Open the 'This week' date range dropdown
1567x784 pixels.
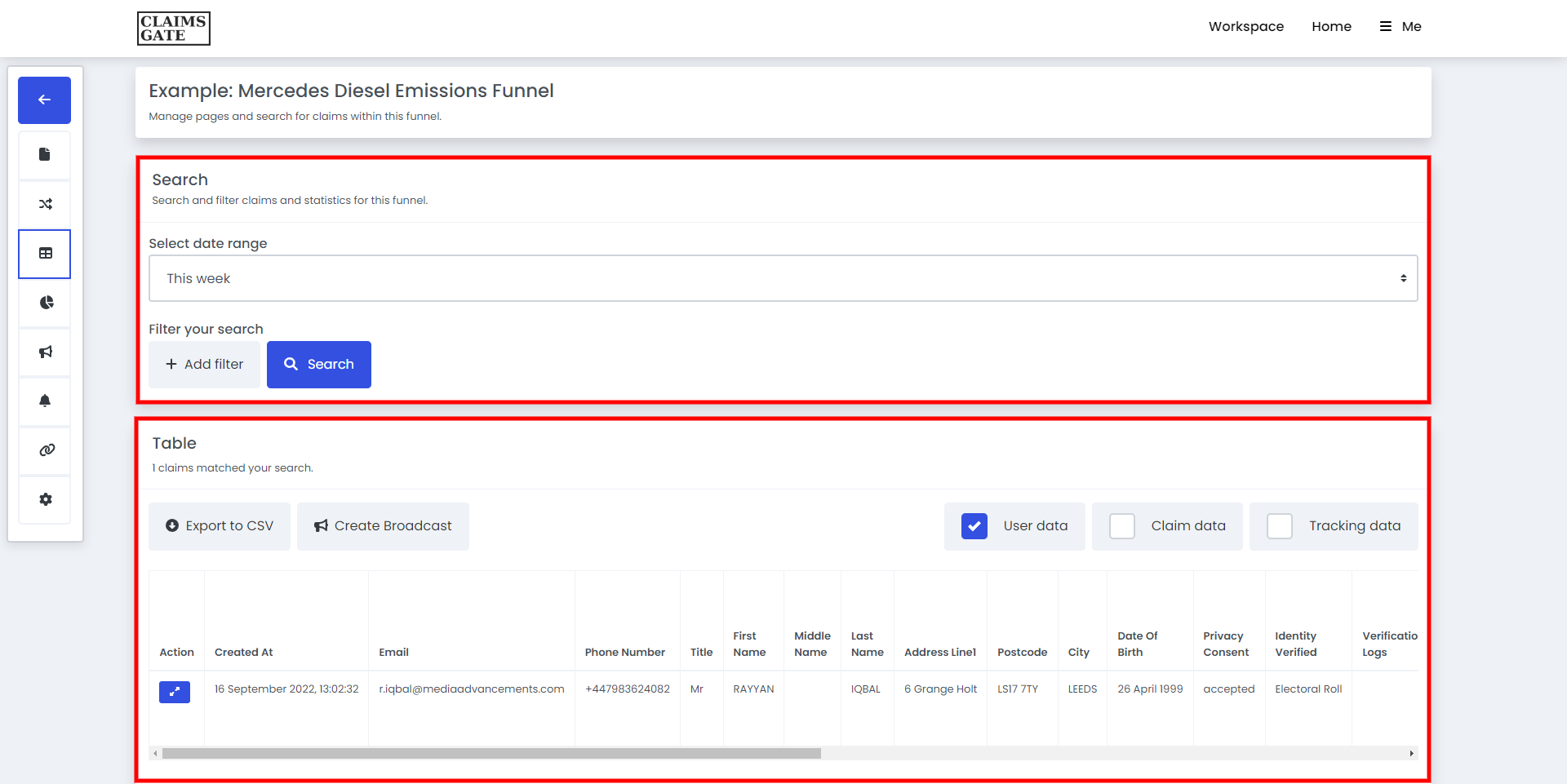pos(783,278)
